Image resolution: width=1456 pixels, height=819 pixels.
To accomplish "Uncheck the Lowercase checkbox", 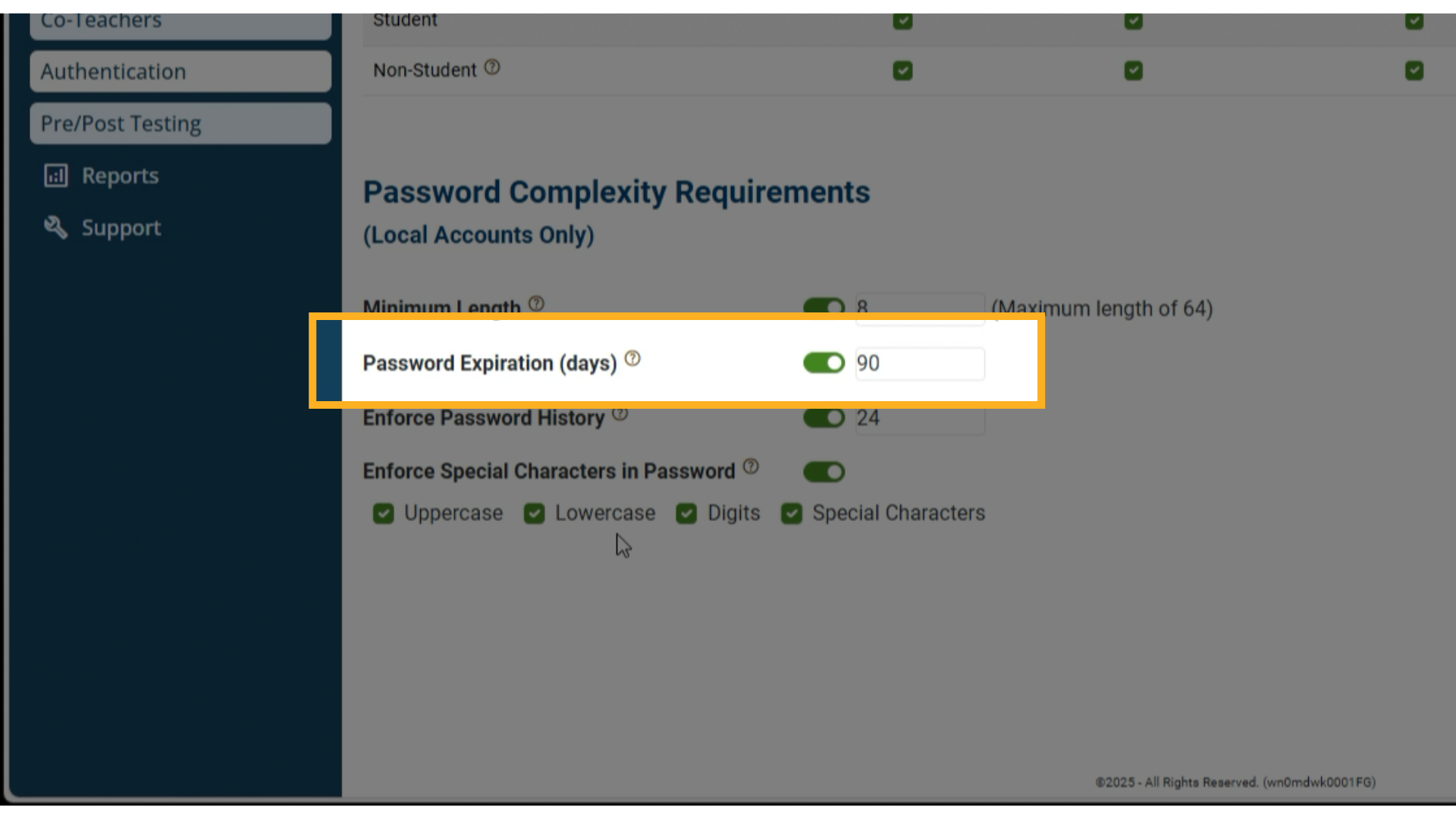I will point(535,513).
